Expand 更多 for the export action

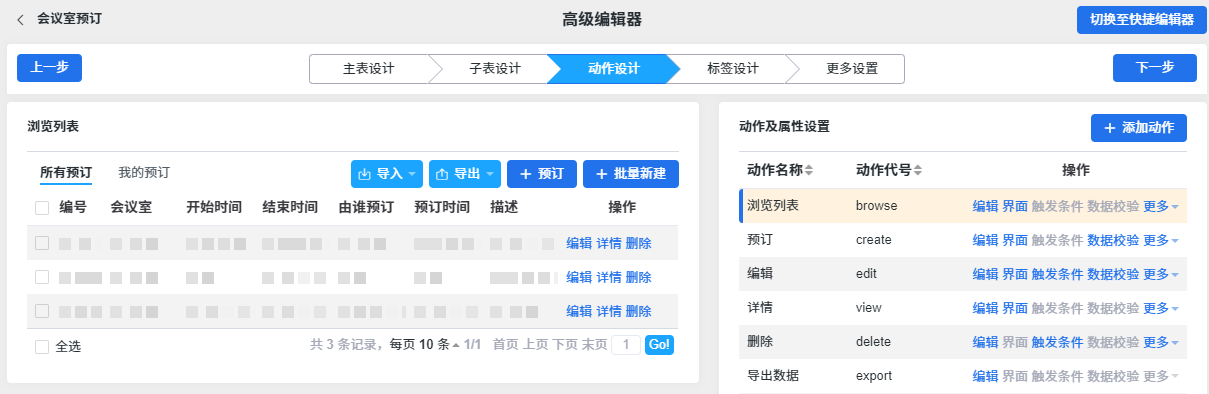coord(1161,376)
